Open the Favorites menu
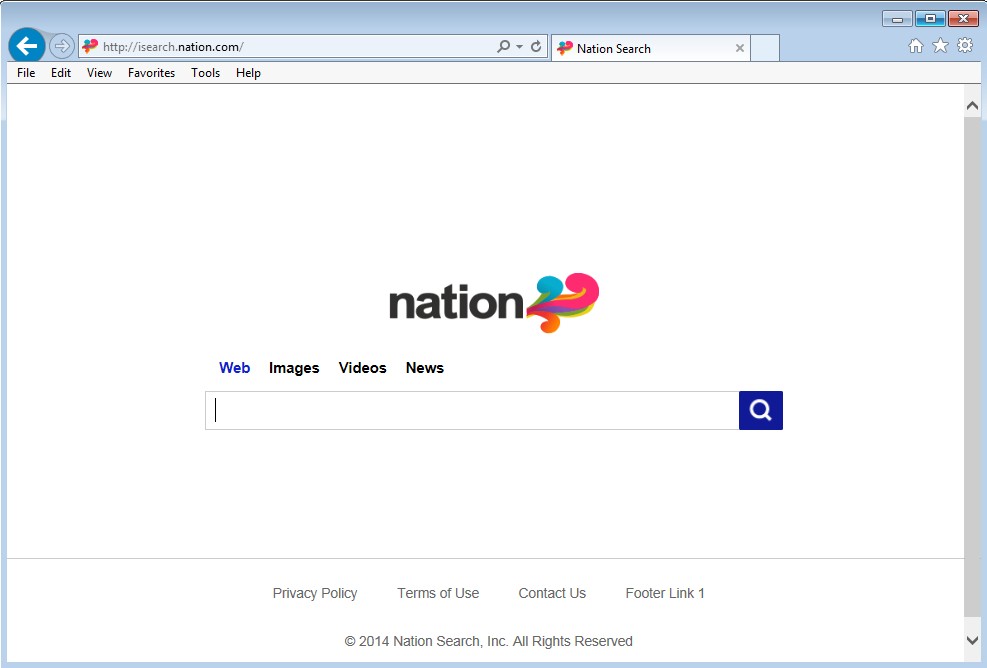The height and width of the screenshot is (668, 987). pyautogui.click(x=152, y=73)
